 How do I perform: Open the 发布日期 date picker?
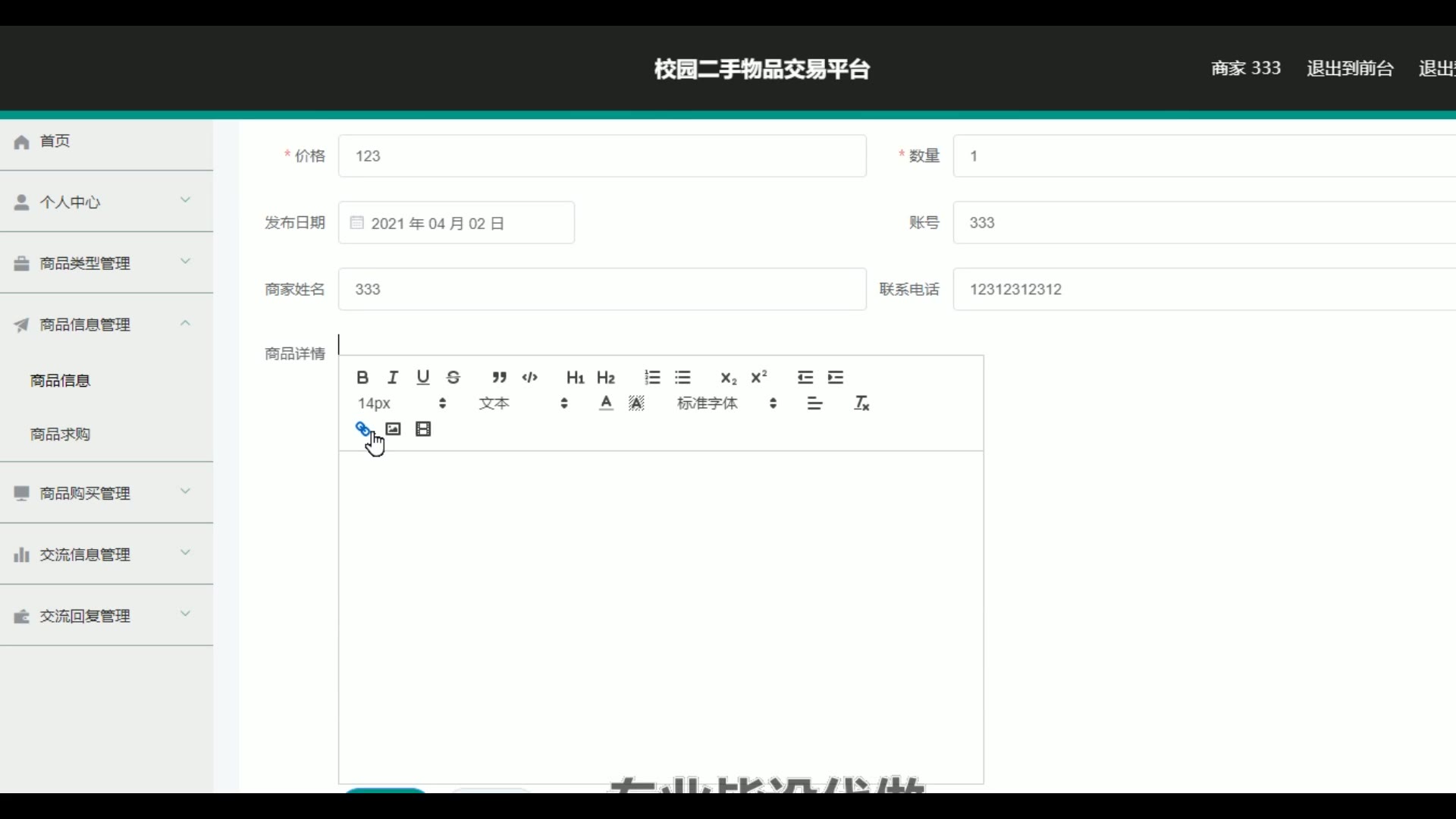pyautogui.click(x=457, y=223)
